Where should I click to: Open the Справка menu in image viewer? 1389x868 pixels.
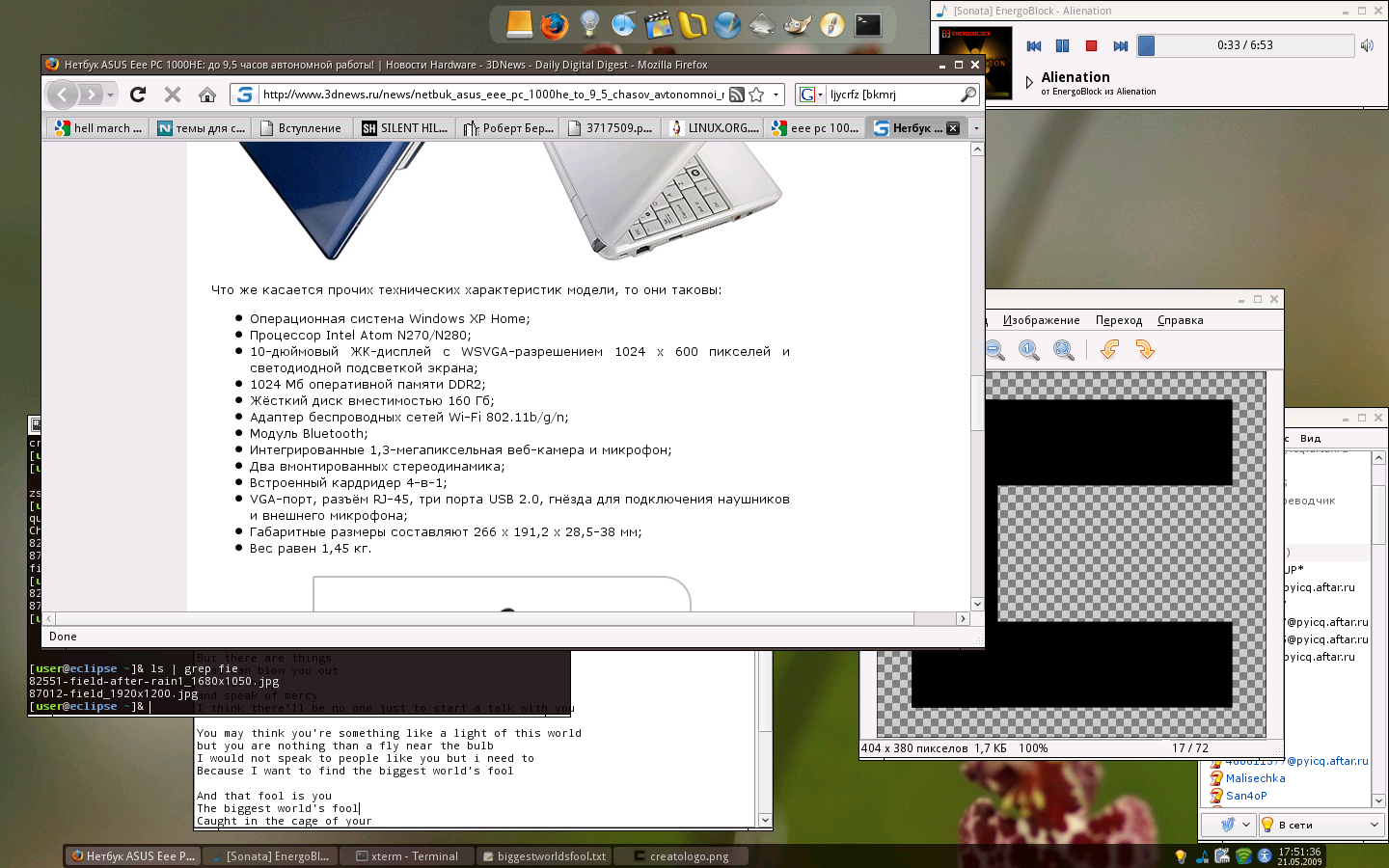(x=1181, y=320)
